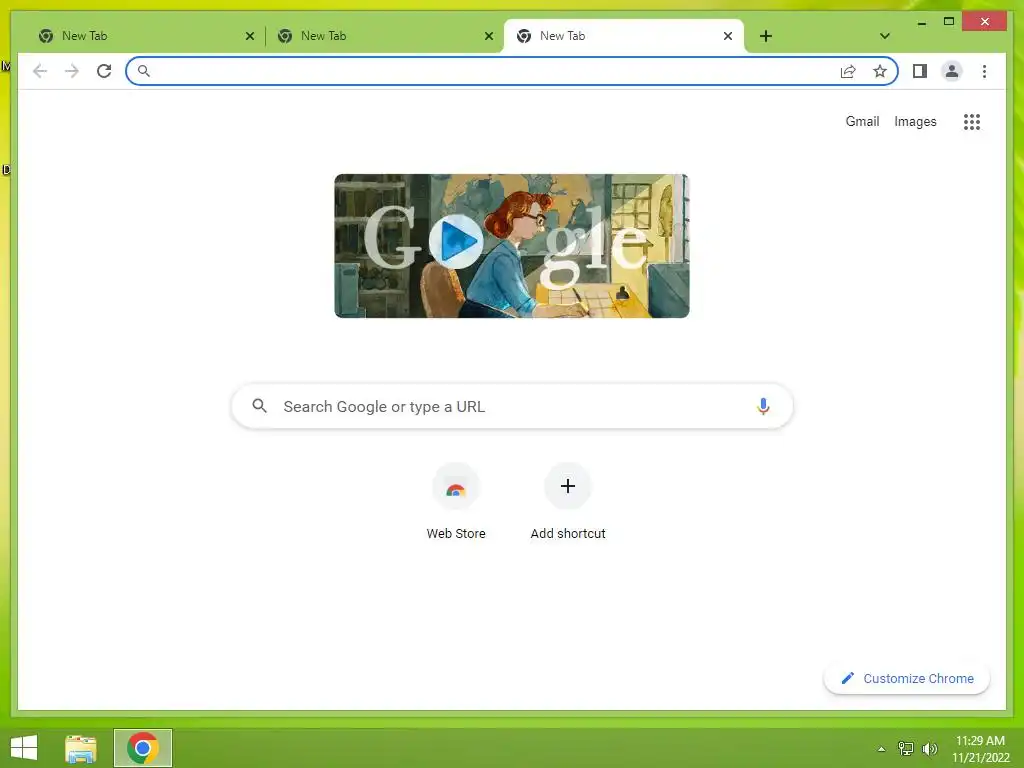Go forward using the forward arrow
Viewport: 1024px width, 768px height.
[x=72, y=71]
